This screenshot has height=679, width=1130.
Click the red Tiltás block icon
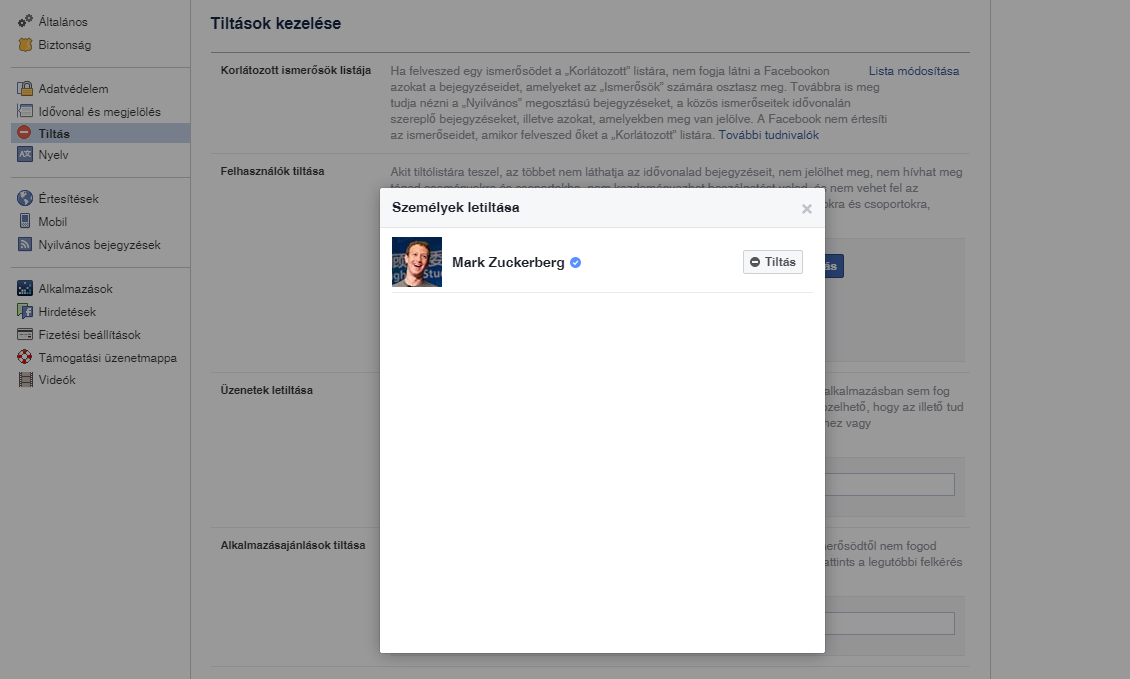(25, 133)
